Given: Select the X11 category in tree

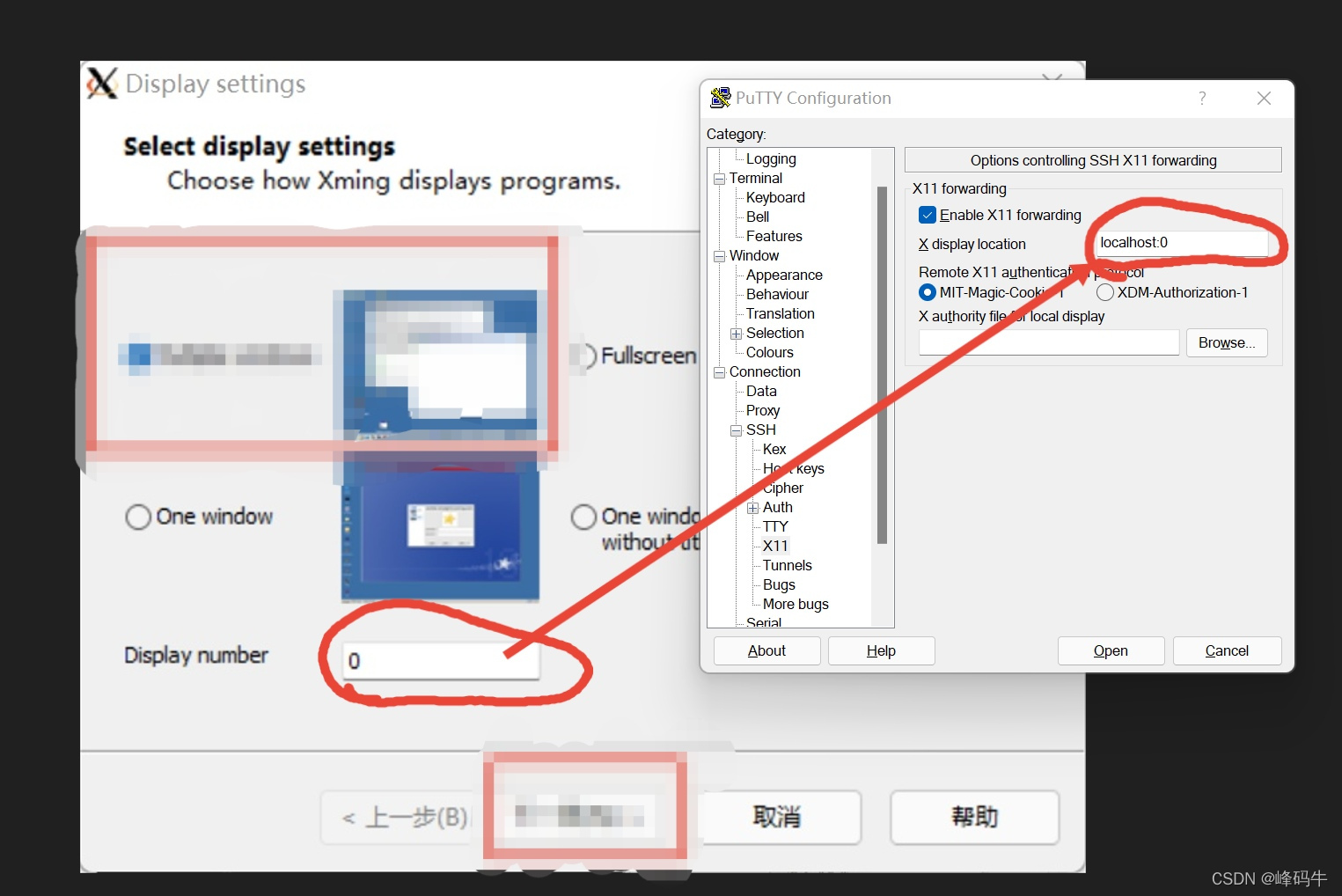Looking at the screenshot, I should (x=775, y=547).
